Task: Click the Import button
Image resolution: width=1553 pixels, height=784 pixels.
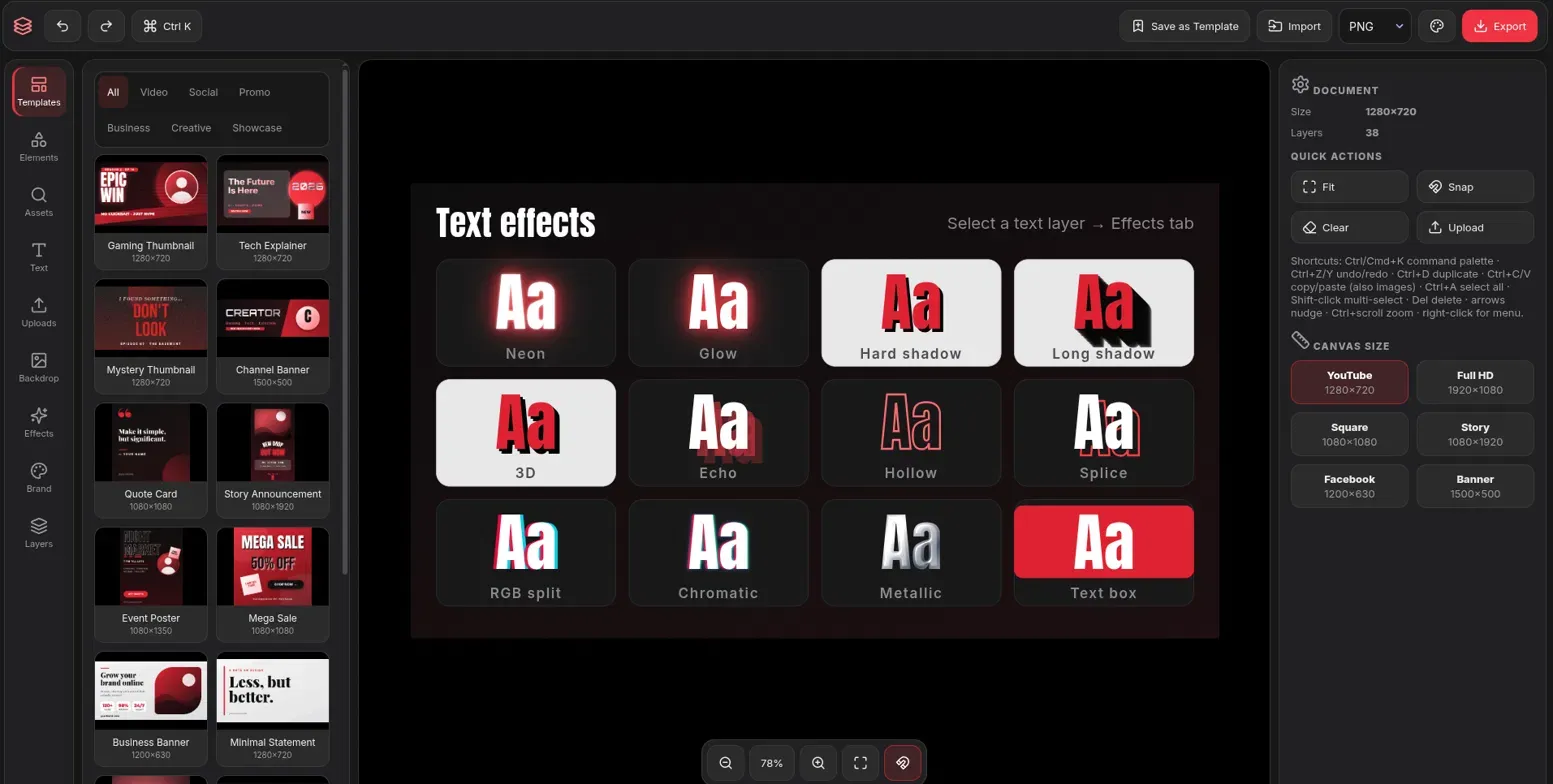Action: click(1294, 26)
